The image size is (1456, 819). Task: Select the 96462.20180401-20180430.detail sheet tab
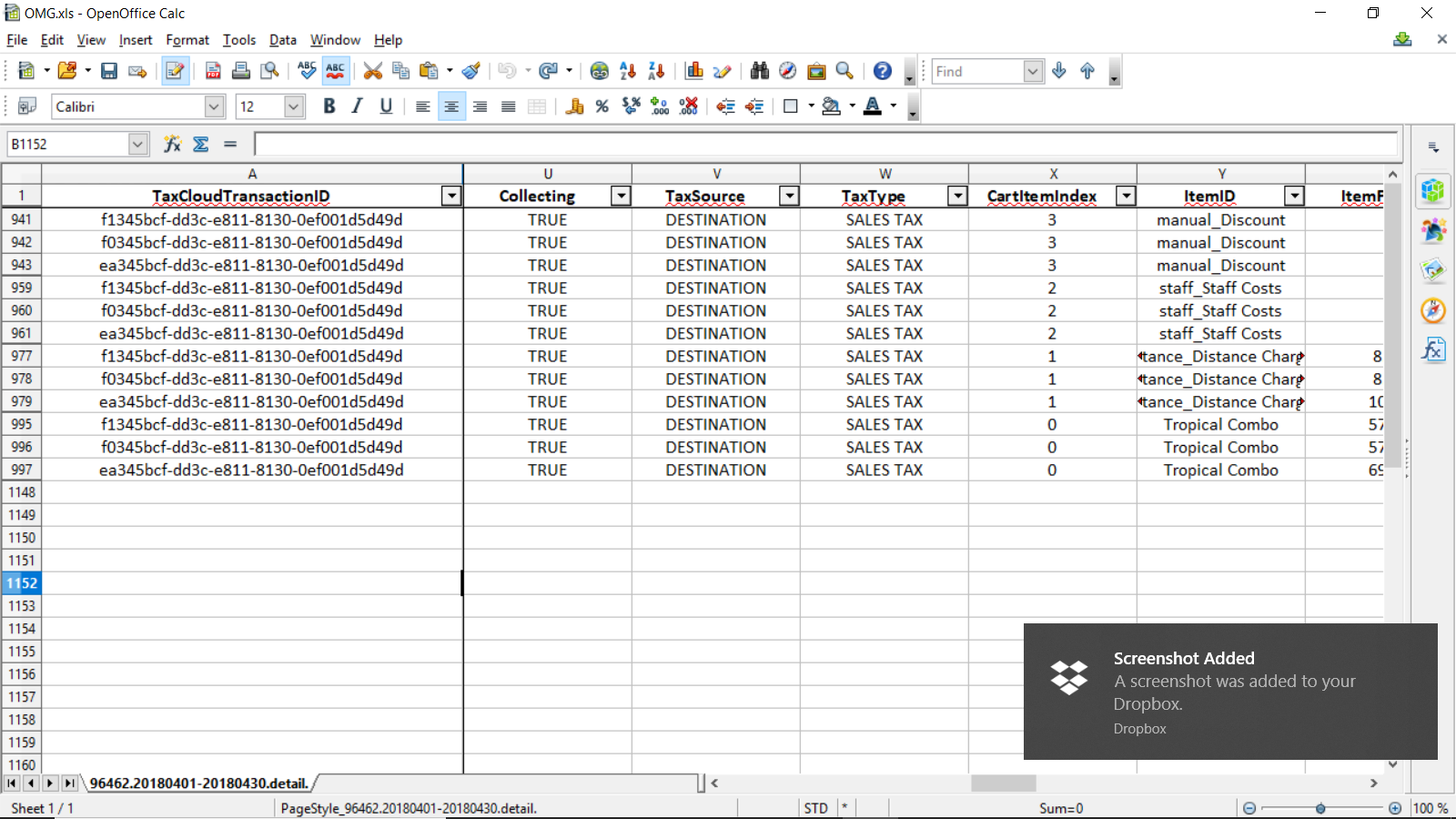[198, 784]
